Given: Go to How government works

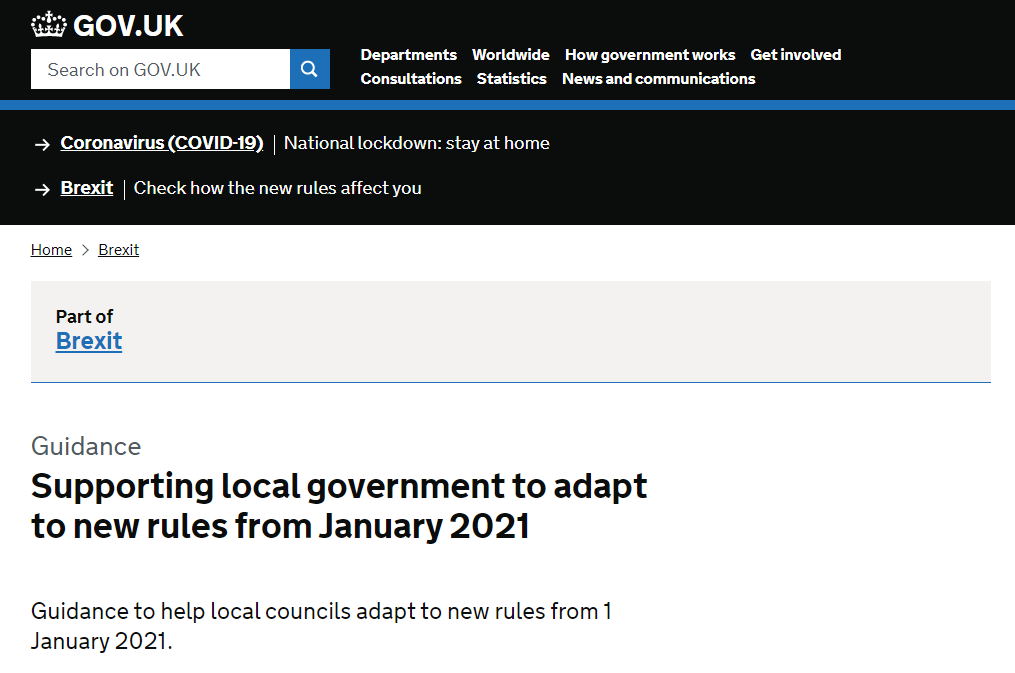Looking at the screenshot, I should click(649, 55).
